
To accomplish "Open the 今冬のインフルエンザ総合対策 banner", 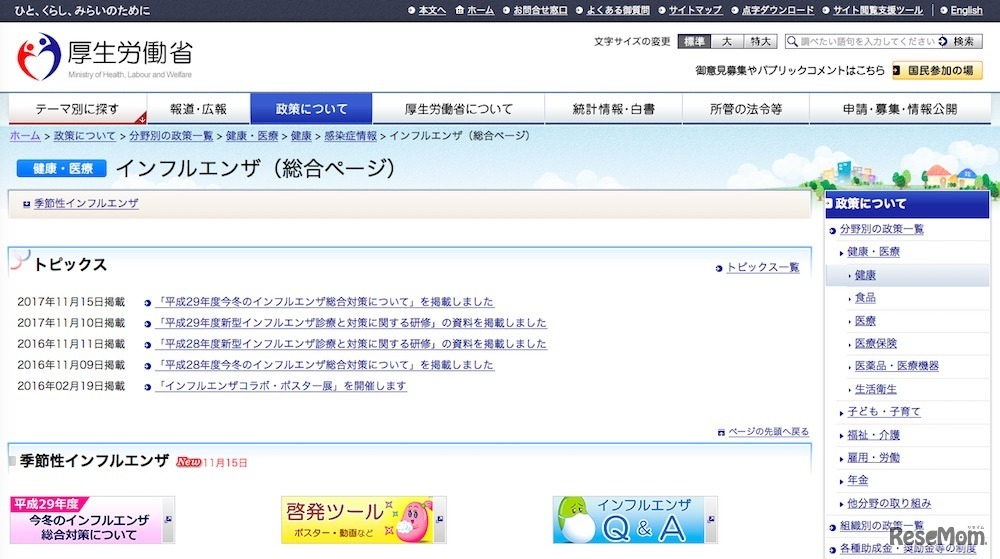I will pos(92,520).
